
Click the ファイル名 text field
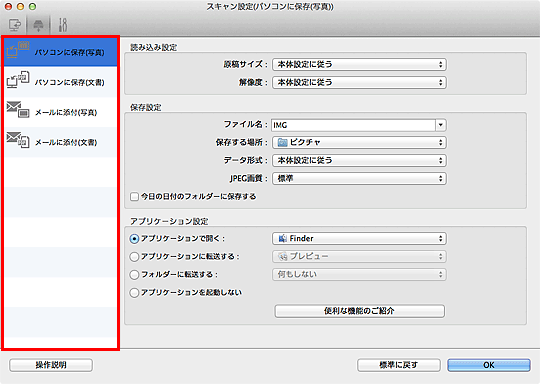coord(353,125)
